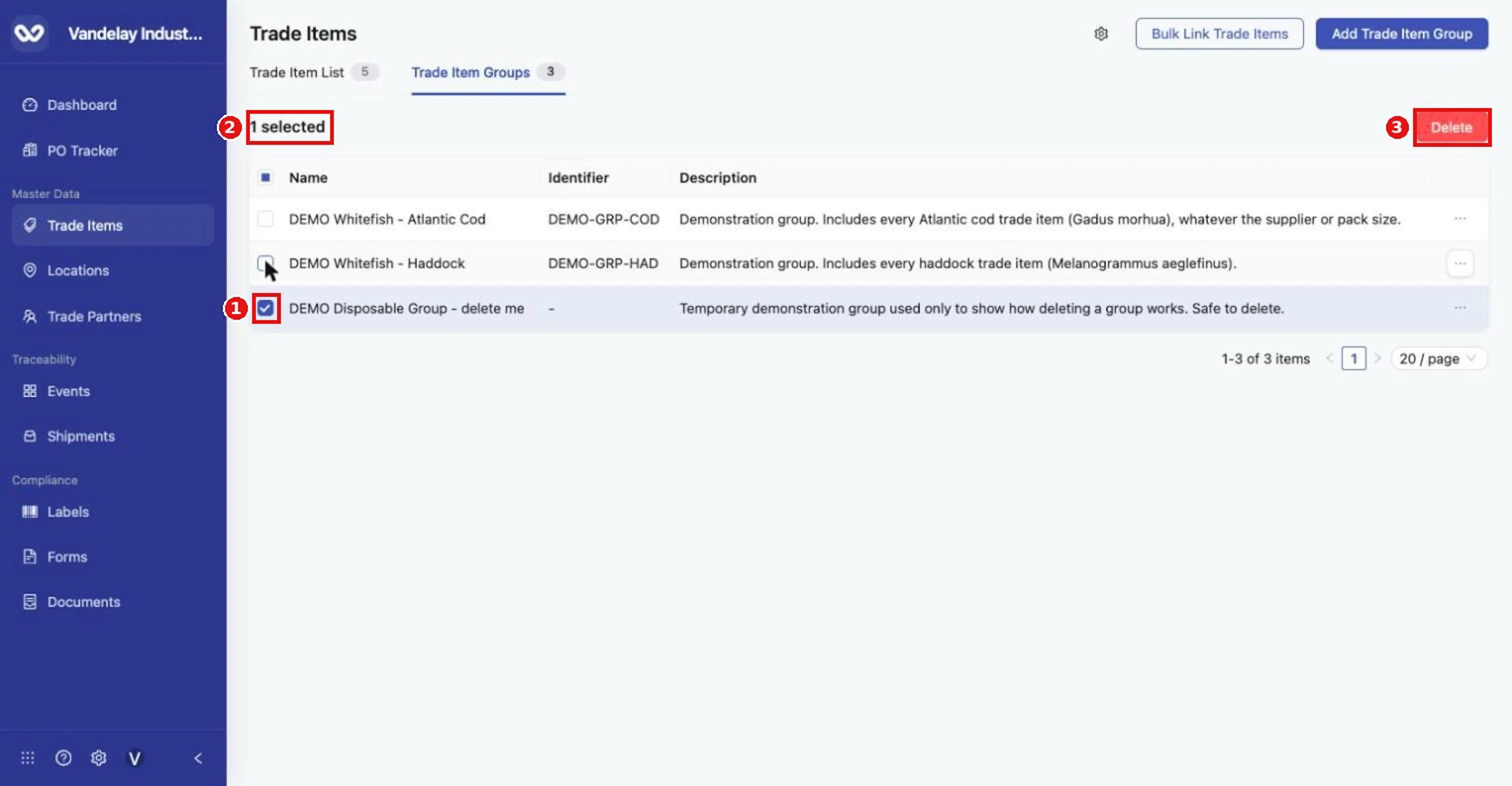Open Trade Items in sidebar
Viewport: 1512px width, 786px height.
[x=112, y=225]
